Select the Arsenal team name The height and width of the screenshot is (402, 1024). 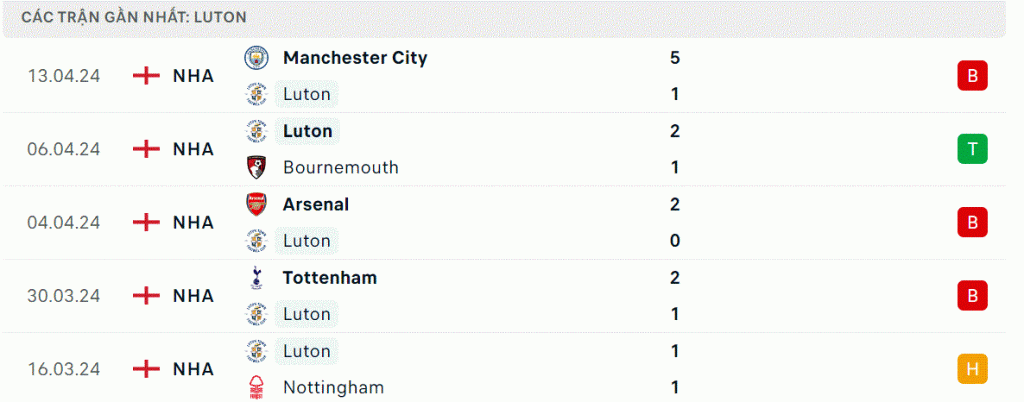316,205
